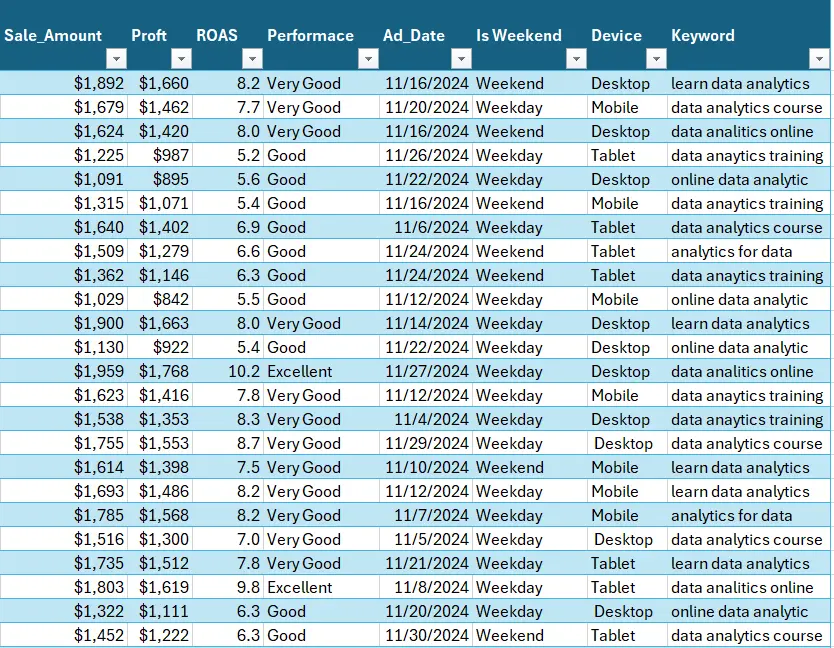Select the Keyword column header

point(703,35)
